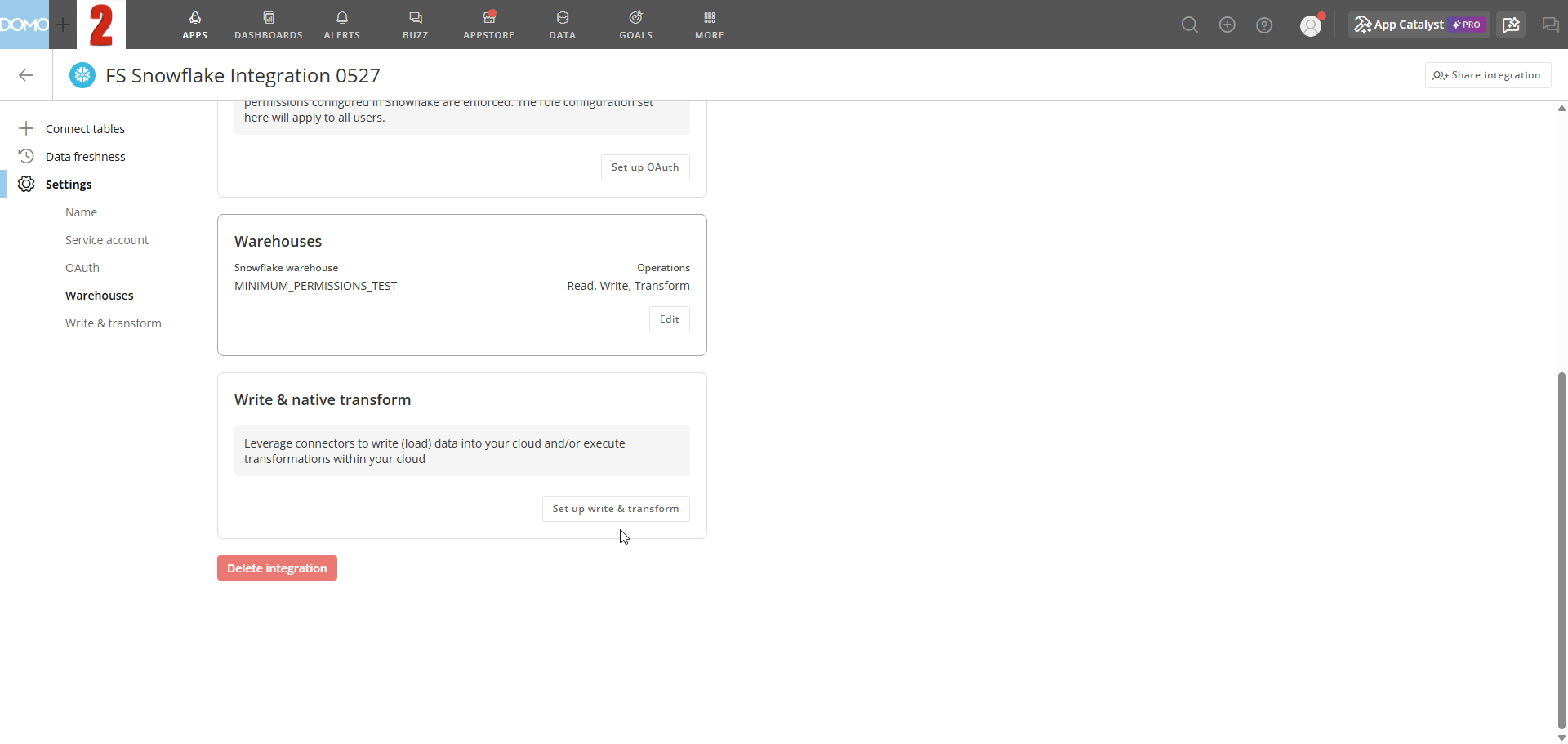Click the scrollbar up arrow
The width and height of the screenshot is (1568, 744).
[1561, 108]
